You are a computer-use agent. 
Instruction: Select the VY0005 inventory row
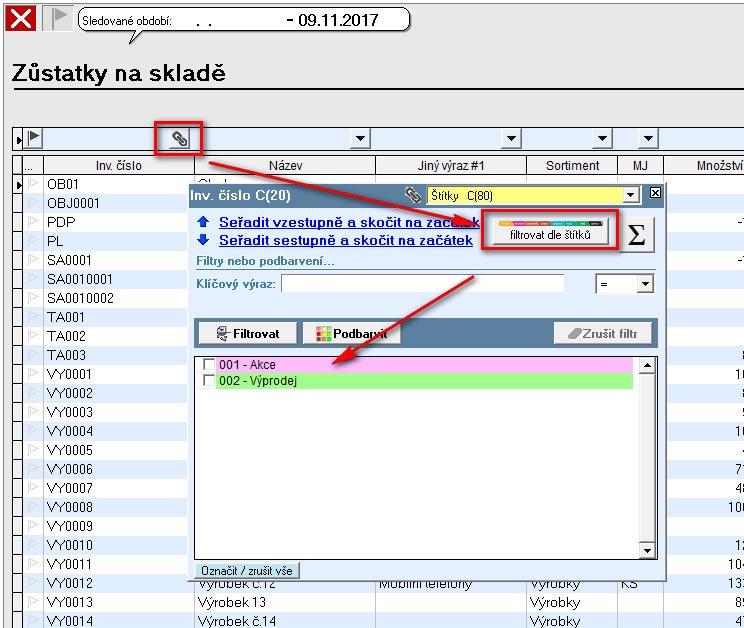pyautogui.click(x=115, y=450)
